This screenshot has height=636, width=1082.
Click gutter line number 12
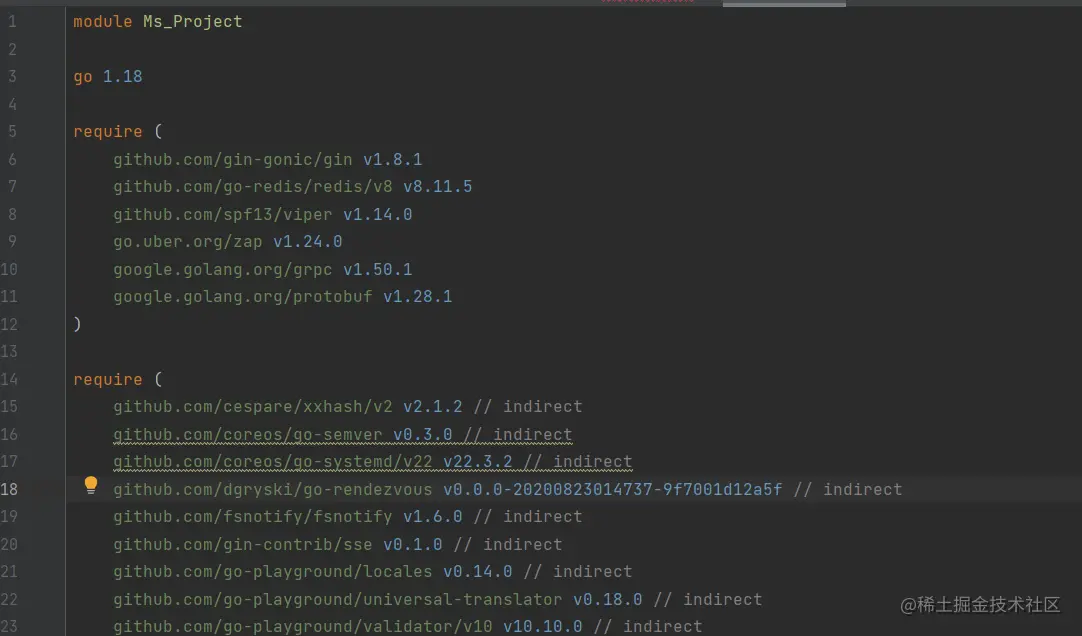pyautogui.click(x=9, y=324)
